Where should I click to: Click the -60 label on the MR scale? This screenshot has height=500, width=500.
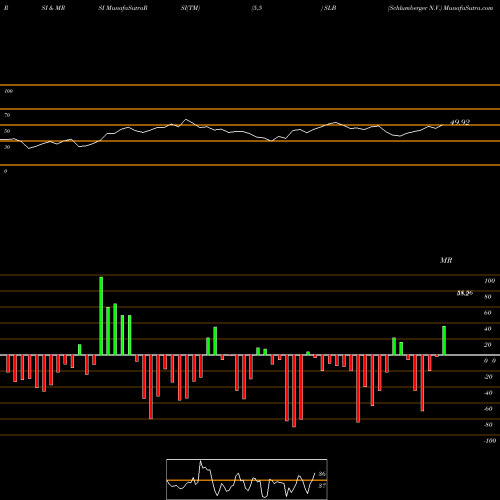(x=488, y=409)
